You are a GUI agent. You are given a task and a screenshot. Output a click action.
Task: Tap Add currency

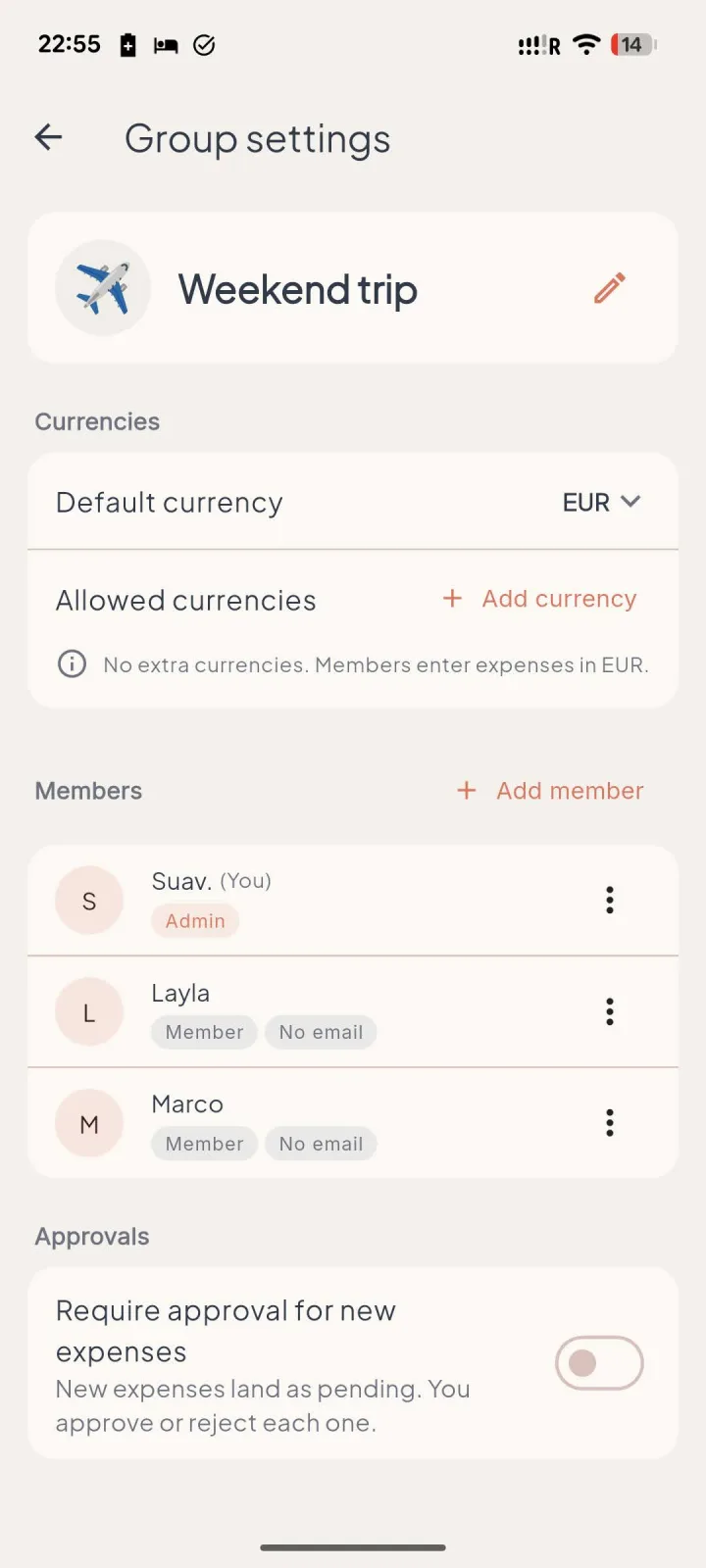point(540,599)
